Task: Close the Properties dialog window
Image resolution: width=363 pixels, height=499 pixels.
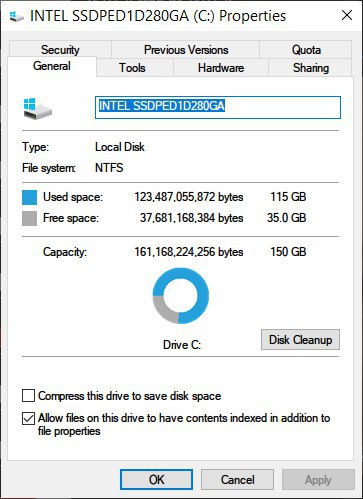Action: tap(347, 15)
